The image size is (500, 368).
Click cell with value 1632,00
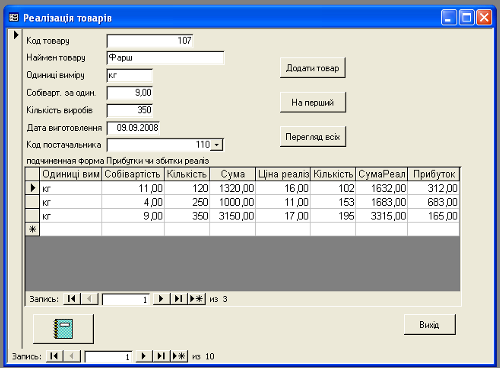tap(381, 188)
